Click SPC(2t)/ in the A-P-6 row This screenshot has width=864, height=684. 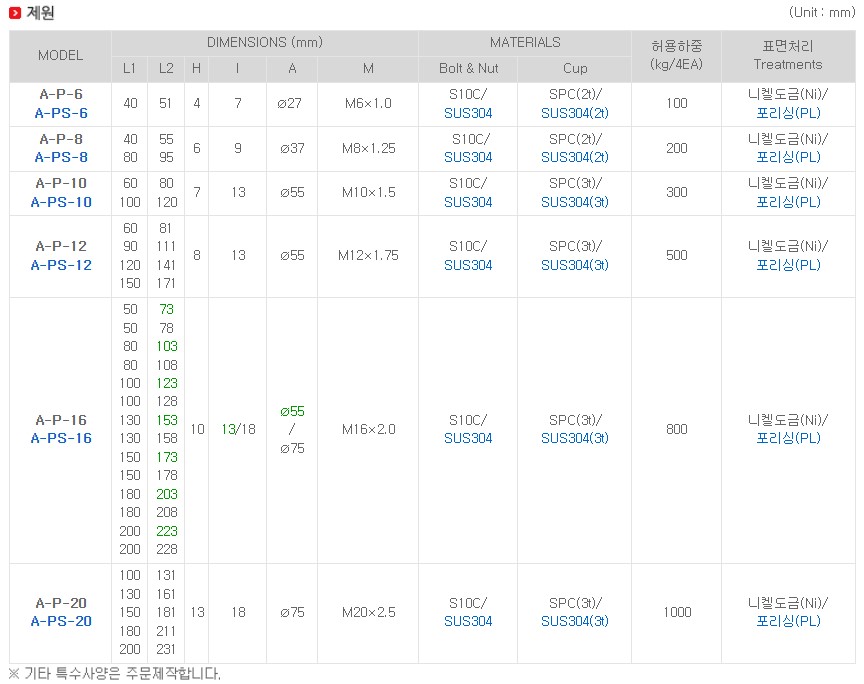[575, 94]
